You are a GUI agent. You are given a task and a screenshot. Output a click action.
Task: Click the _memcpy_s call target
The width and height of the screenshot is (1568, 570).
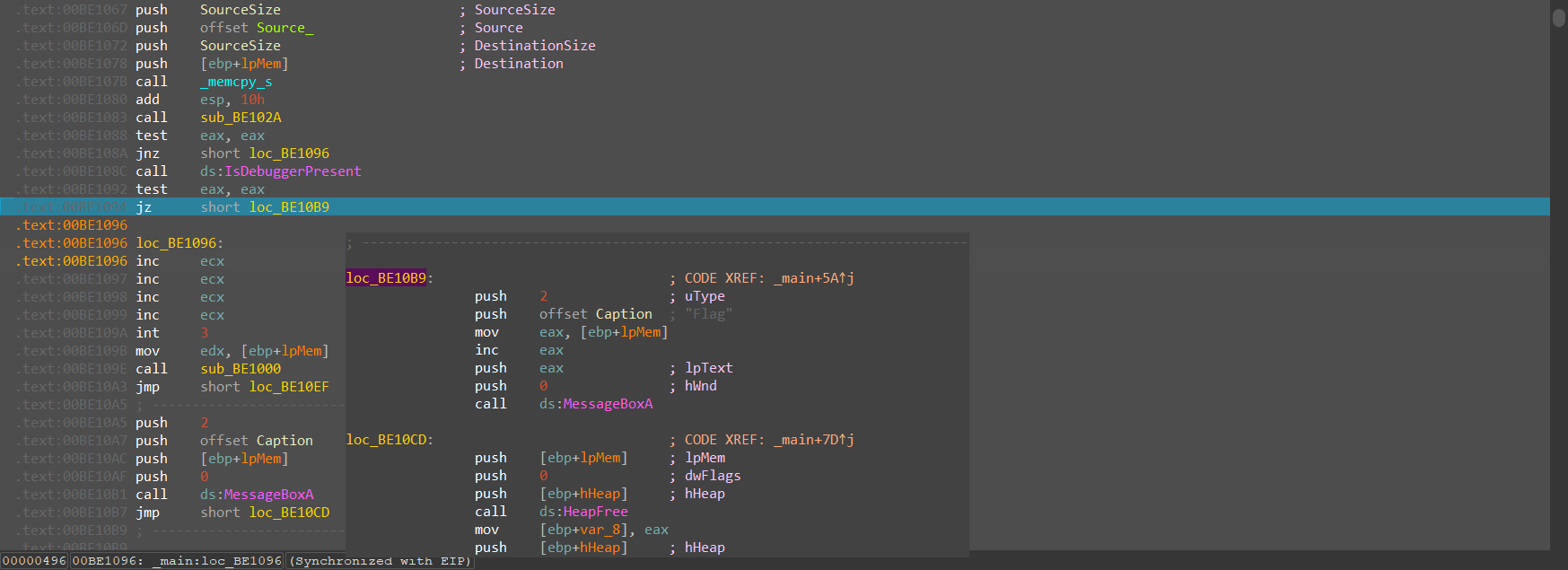click(236, 82)
